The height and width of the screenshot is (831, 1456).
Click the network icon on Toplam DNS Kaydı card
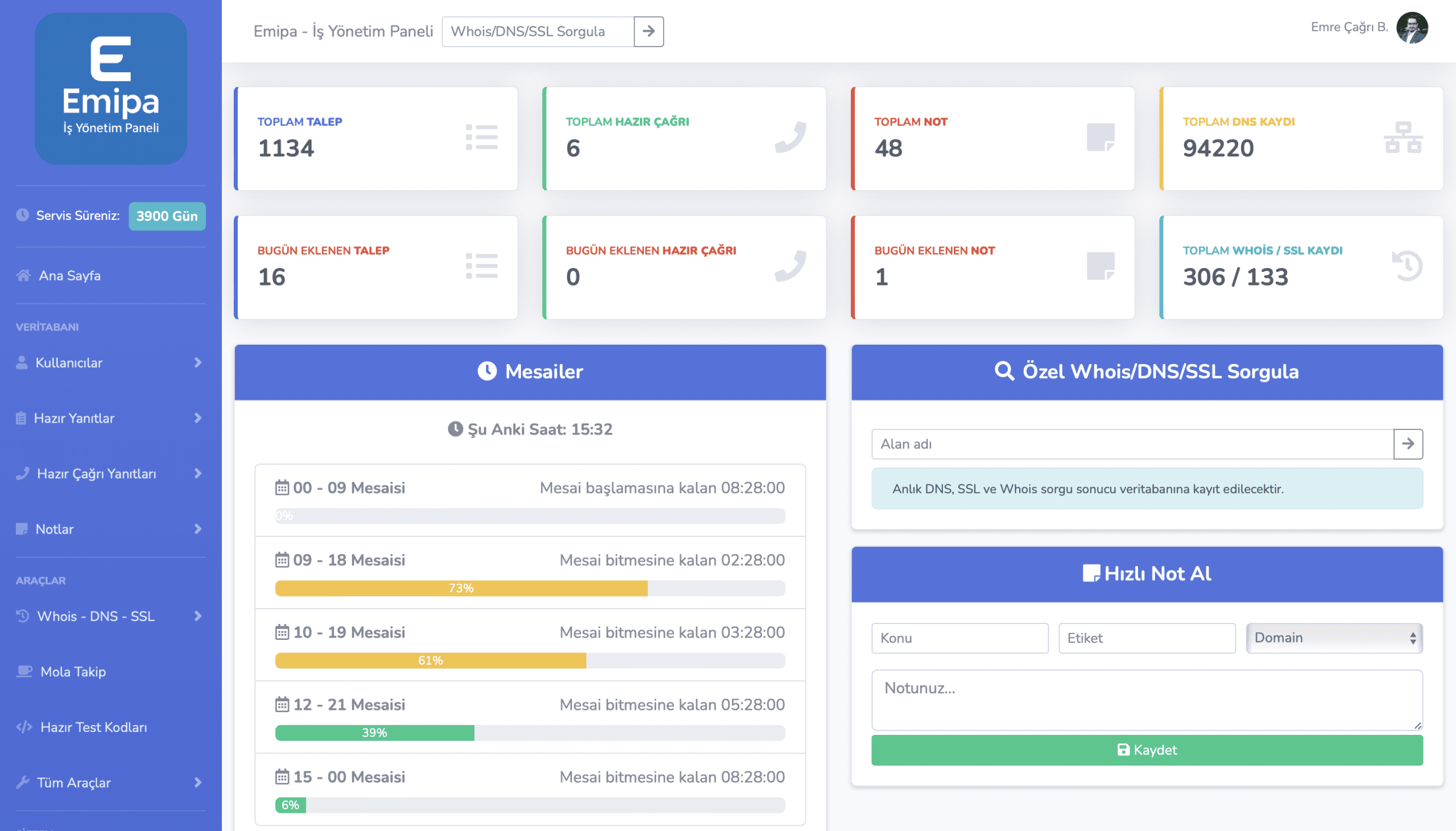1403,138
